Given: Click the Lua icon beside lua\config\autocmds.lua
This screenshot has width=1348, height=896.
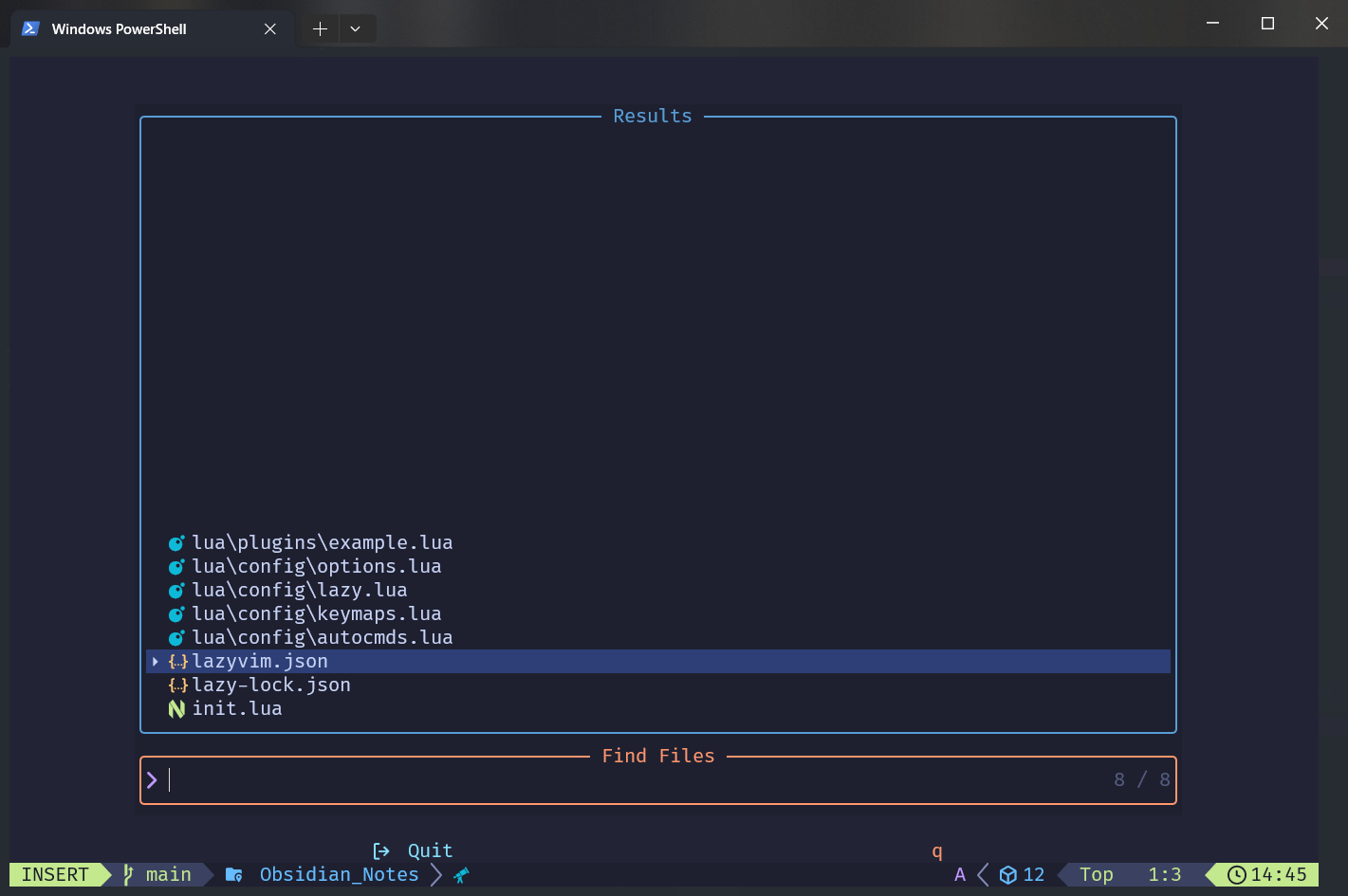Looking at the screenshot, I should coord(176,638).
